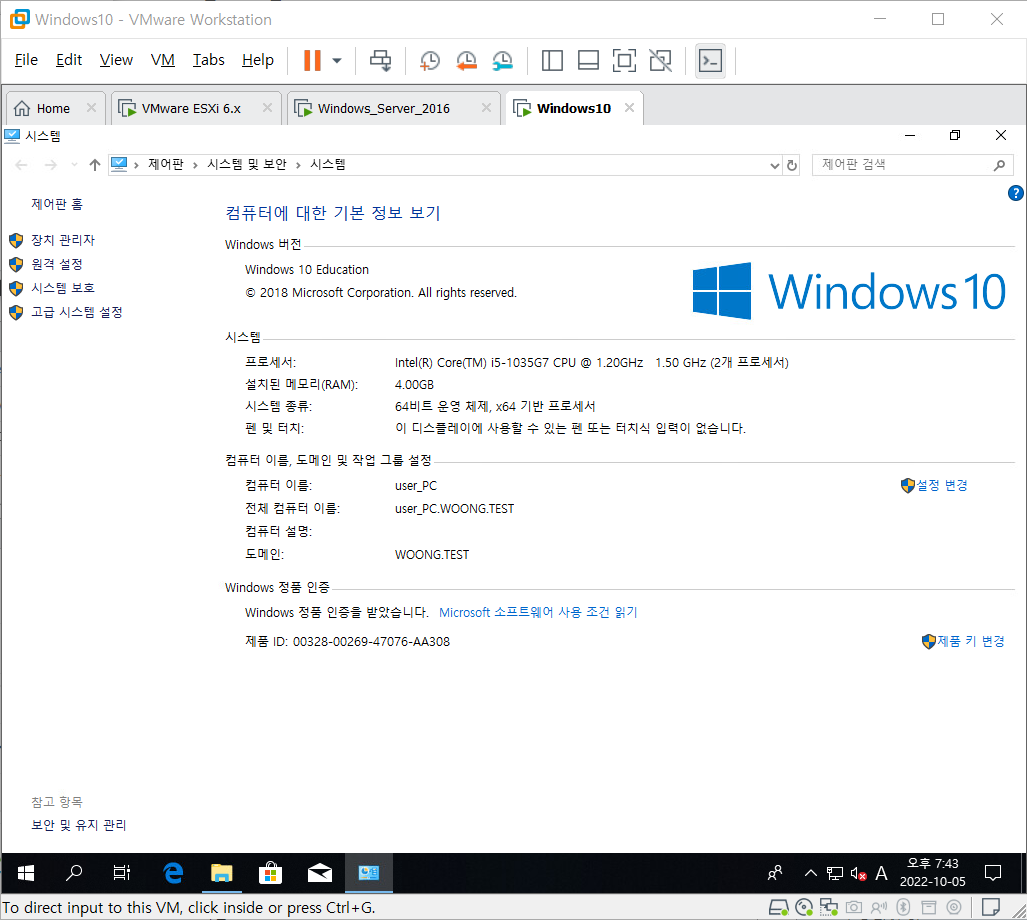
Task: Click the 제어판 breadcrumb
Action: [x=166, y=164]
